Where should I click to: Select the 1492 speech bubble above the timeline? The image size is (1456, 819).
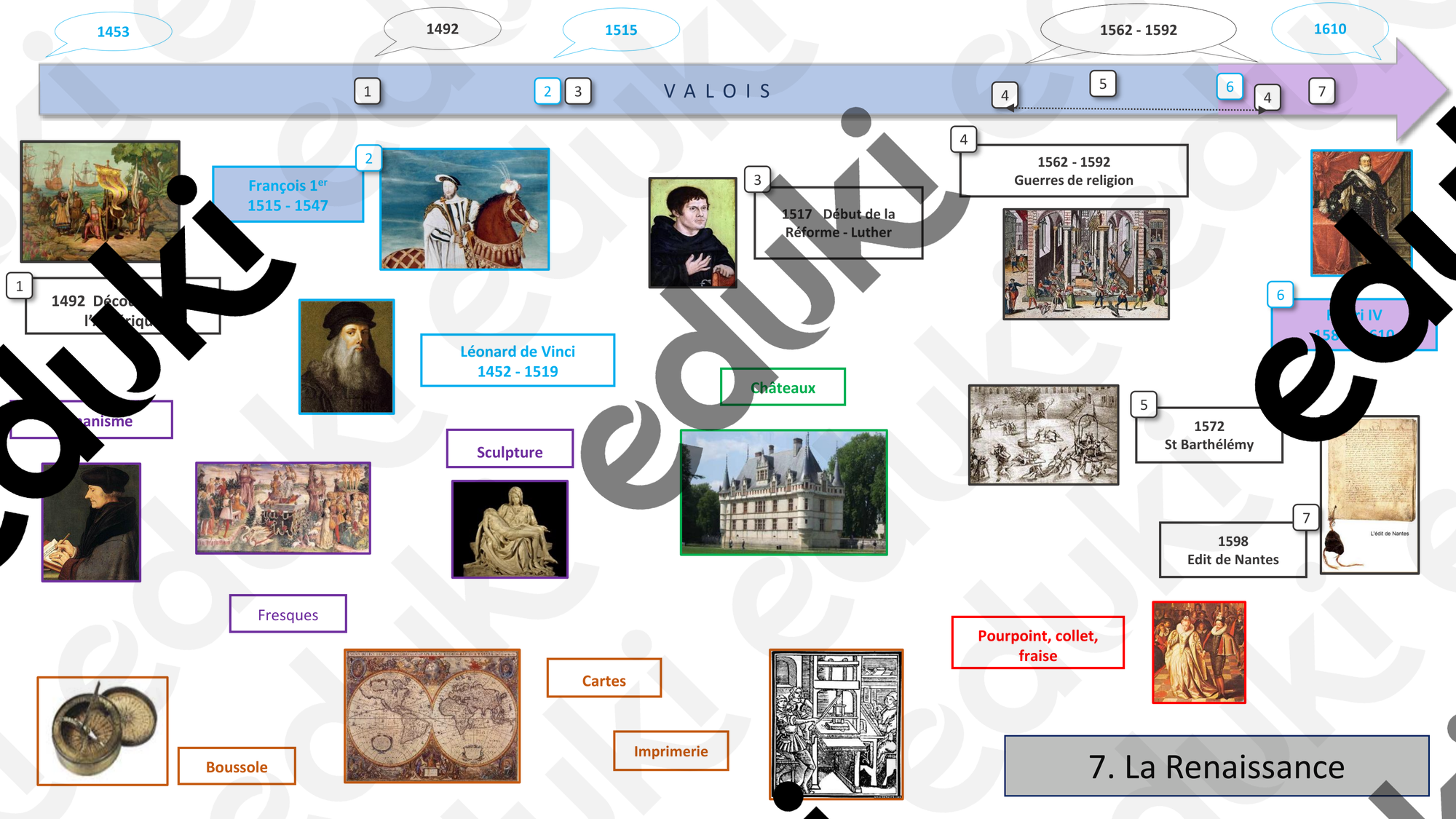coord(442,29)
